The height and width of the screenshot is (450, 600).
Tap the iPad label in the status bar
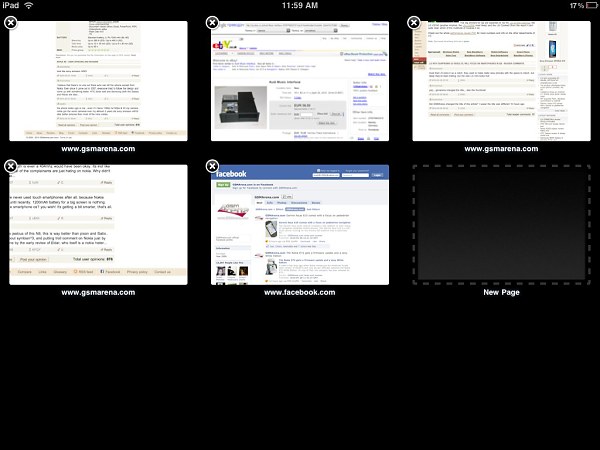(11, 6)
